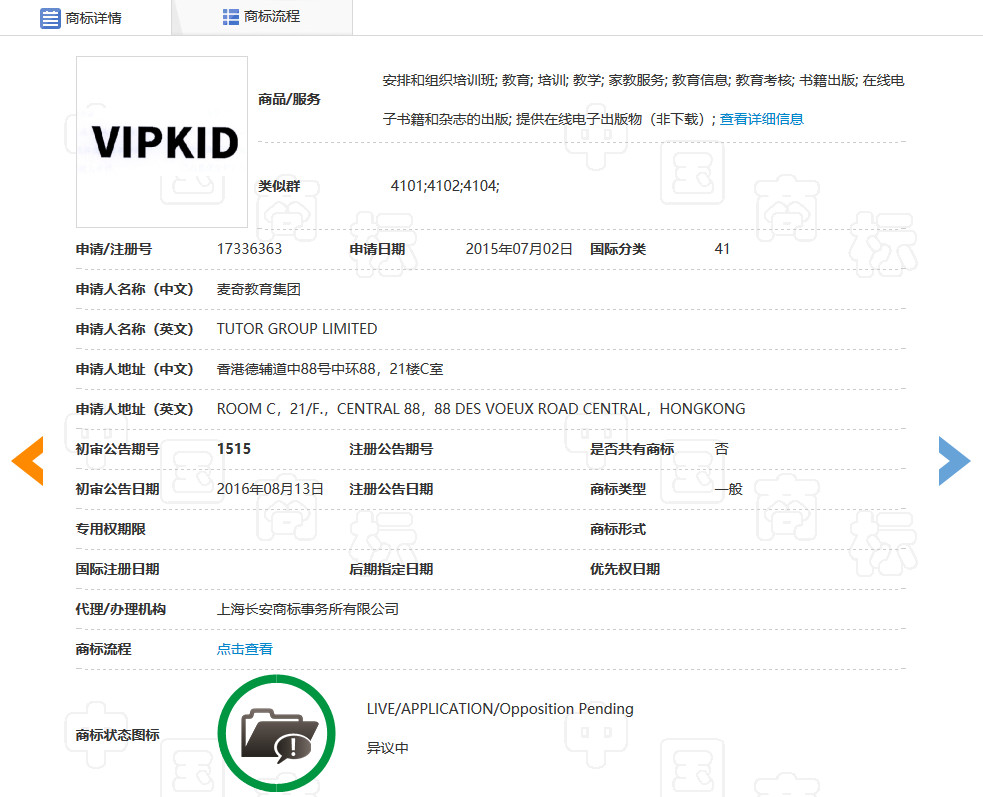The width and height of the screenshot is (983, 797).
Task: Click the 专用权期限 label
Action: [110, 529]
